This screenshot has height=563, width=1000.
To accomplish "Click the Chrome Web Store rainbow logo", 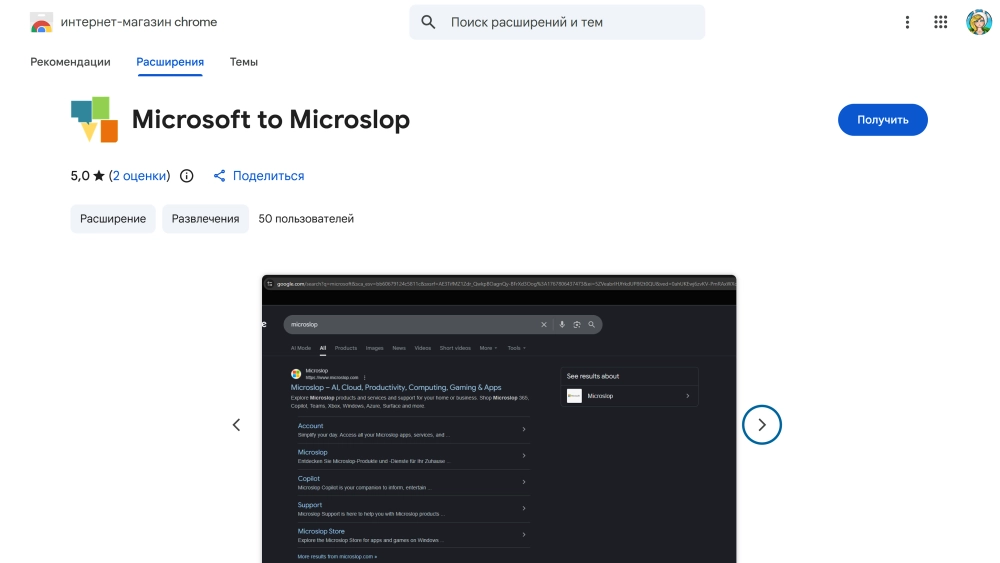I will 41,22.
